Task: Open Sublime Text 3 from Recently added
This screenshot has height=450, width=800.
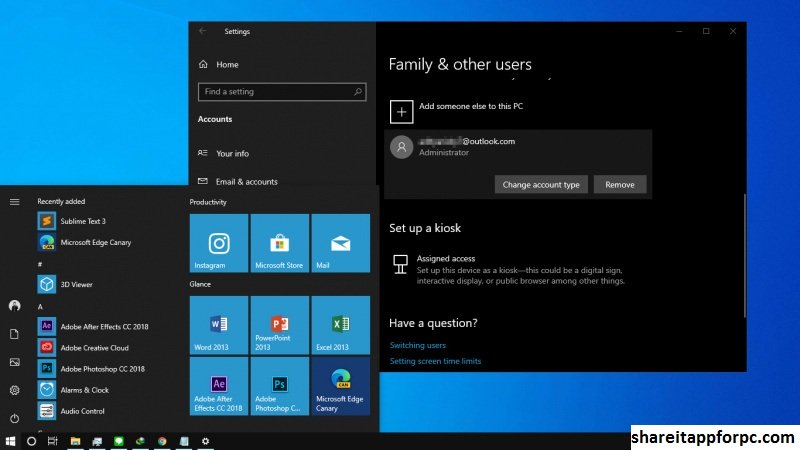Action: (82, 221)
